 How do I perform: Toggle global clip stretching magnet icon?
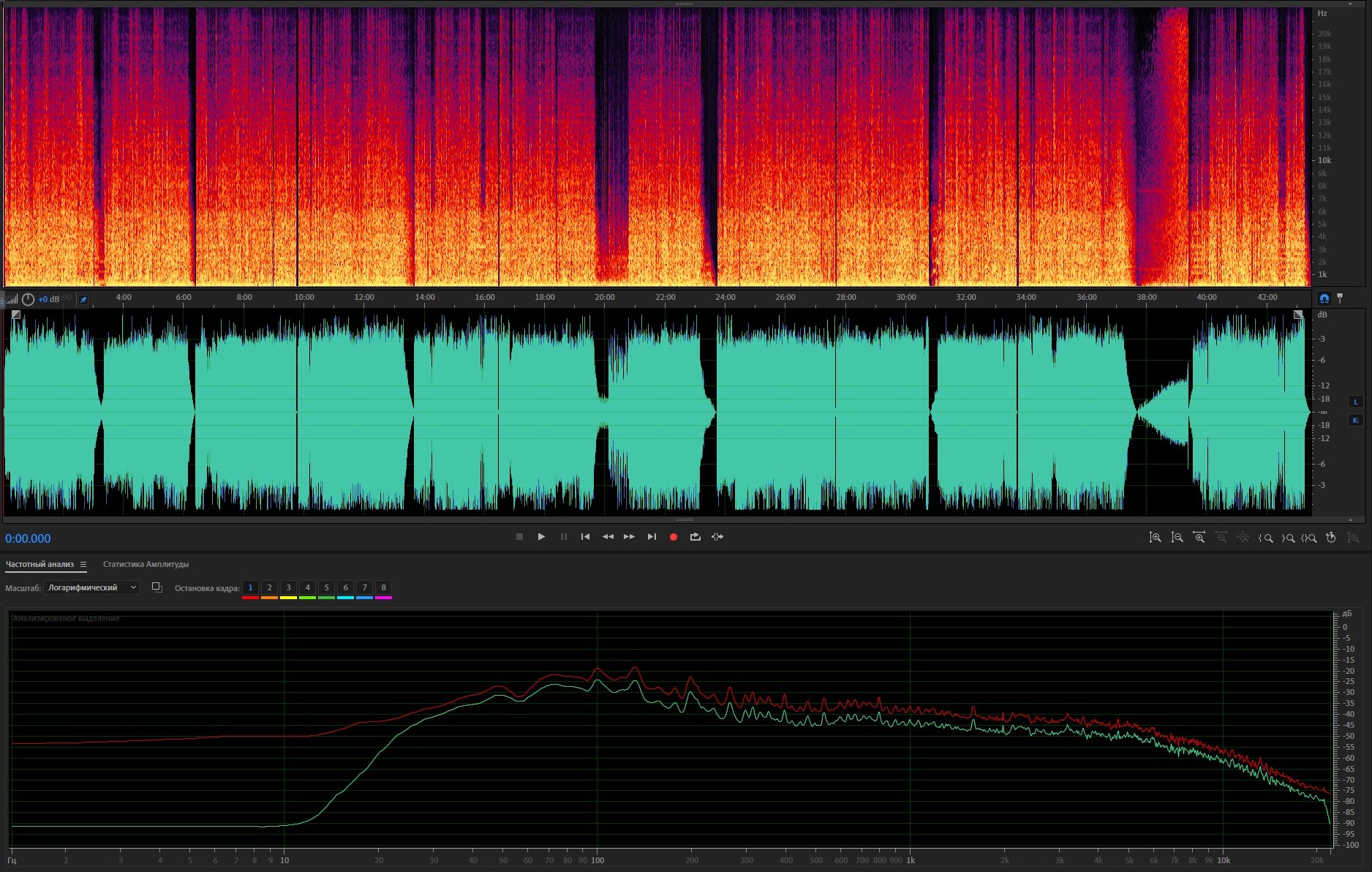coord(1324,298)
